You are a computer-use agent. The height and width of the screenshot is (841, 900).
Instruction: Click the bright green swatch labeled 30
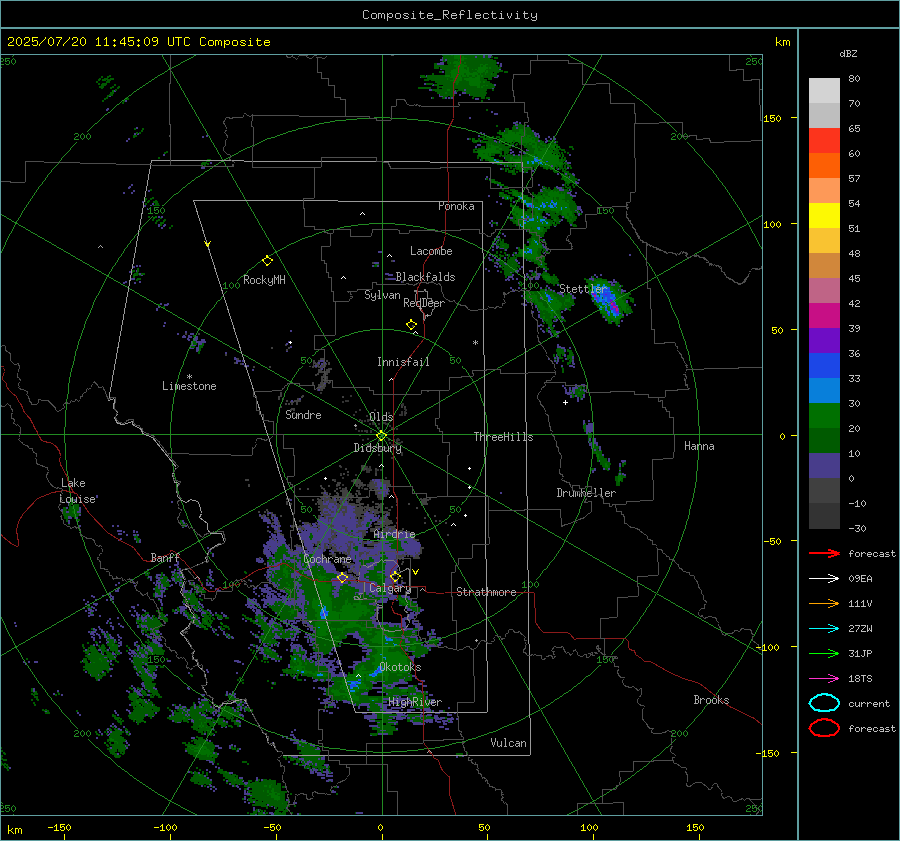pos(824,416)
